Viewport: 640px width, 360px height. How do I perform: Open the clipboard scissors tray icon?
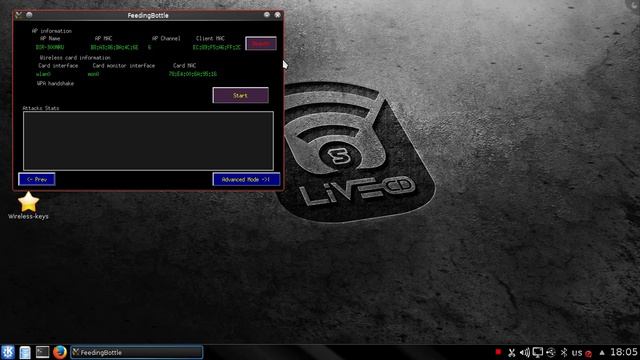pyautogui.click(x=511, y=352)
